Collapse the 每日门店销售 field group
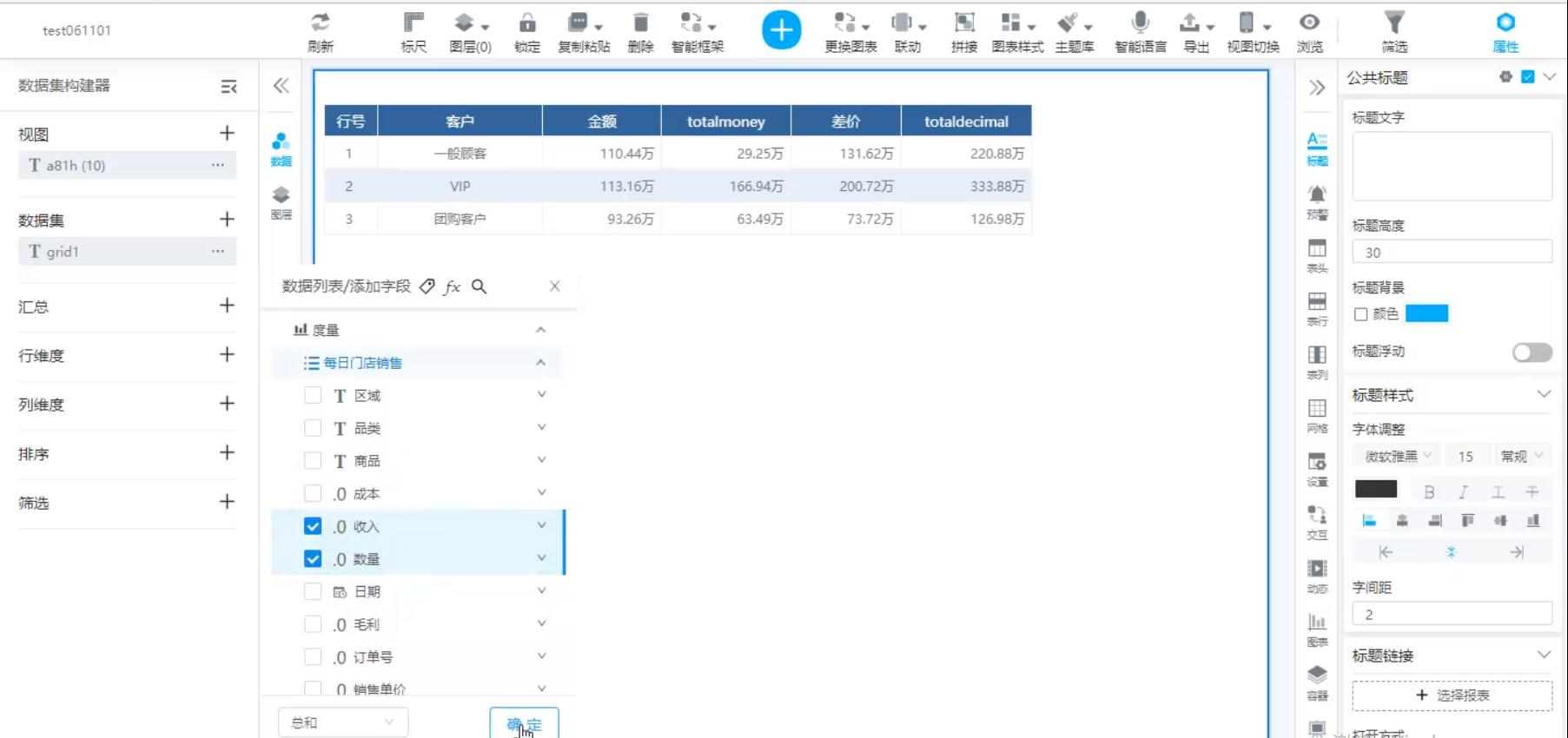Image resolution: width=1568 pixels, height=738 pixels. coord(540,363)
